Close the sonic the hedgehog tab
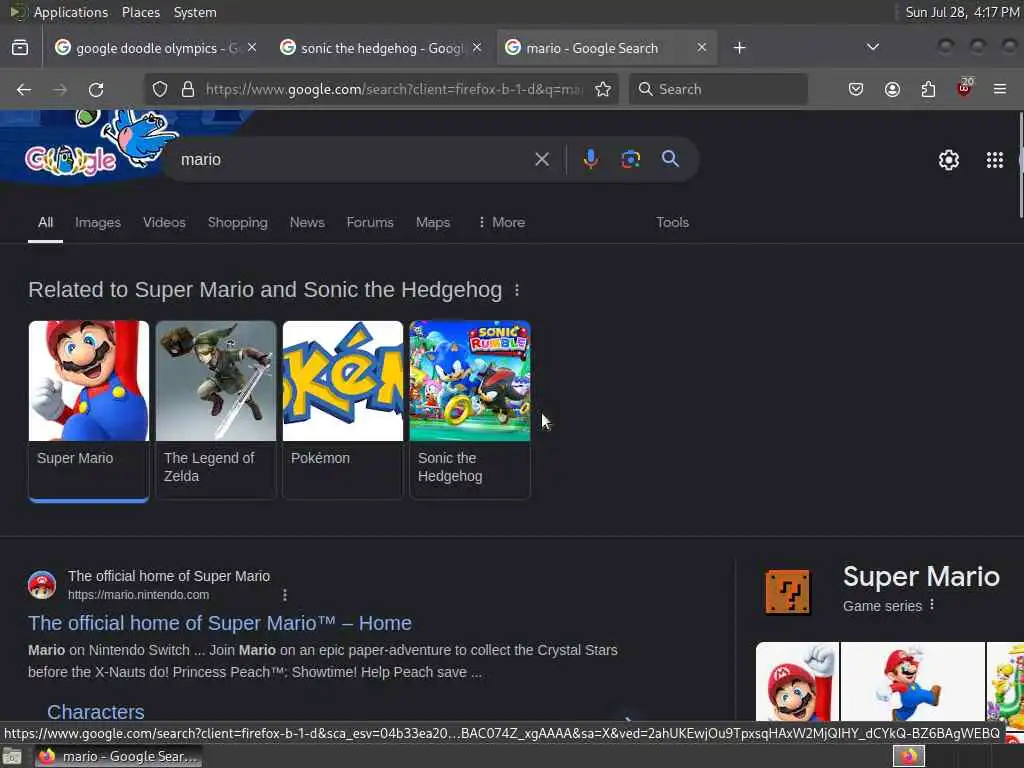The width and height of the screenshot is (1024, 768). 477,48
